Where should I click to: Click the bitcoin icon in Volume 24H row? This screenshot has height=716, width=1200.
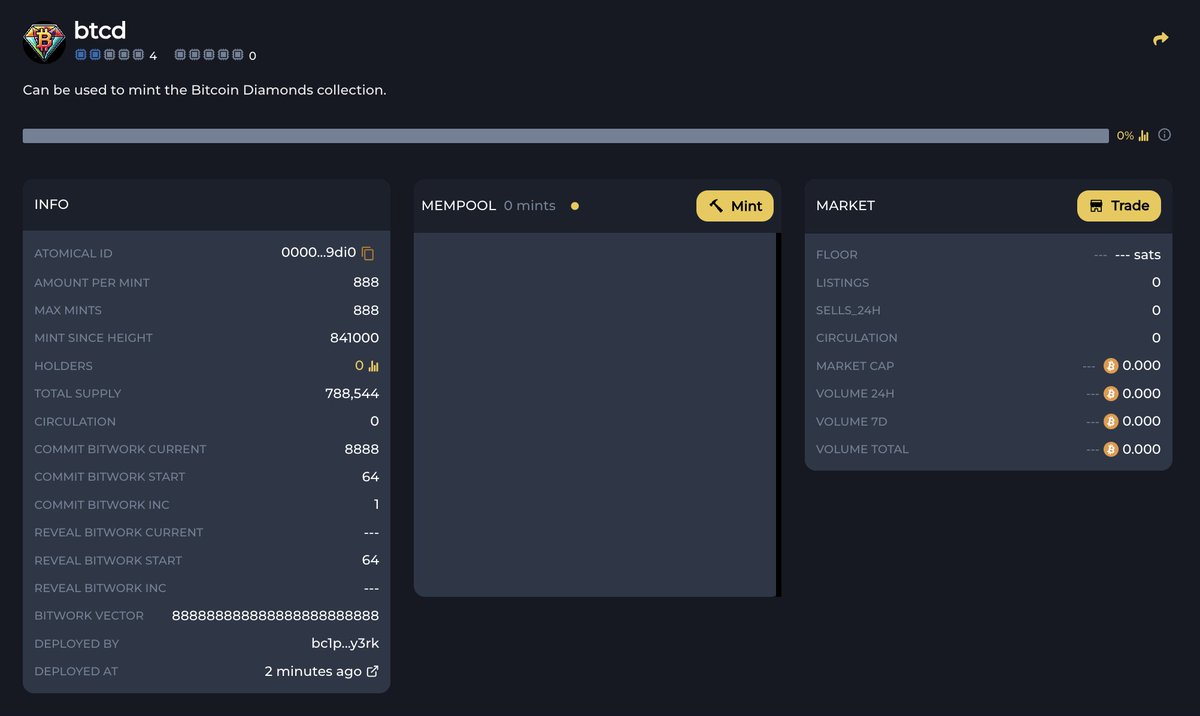click(1111, 393)
